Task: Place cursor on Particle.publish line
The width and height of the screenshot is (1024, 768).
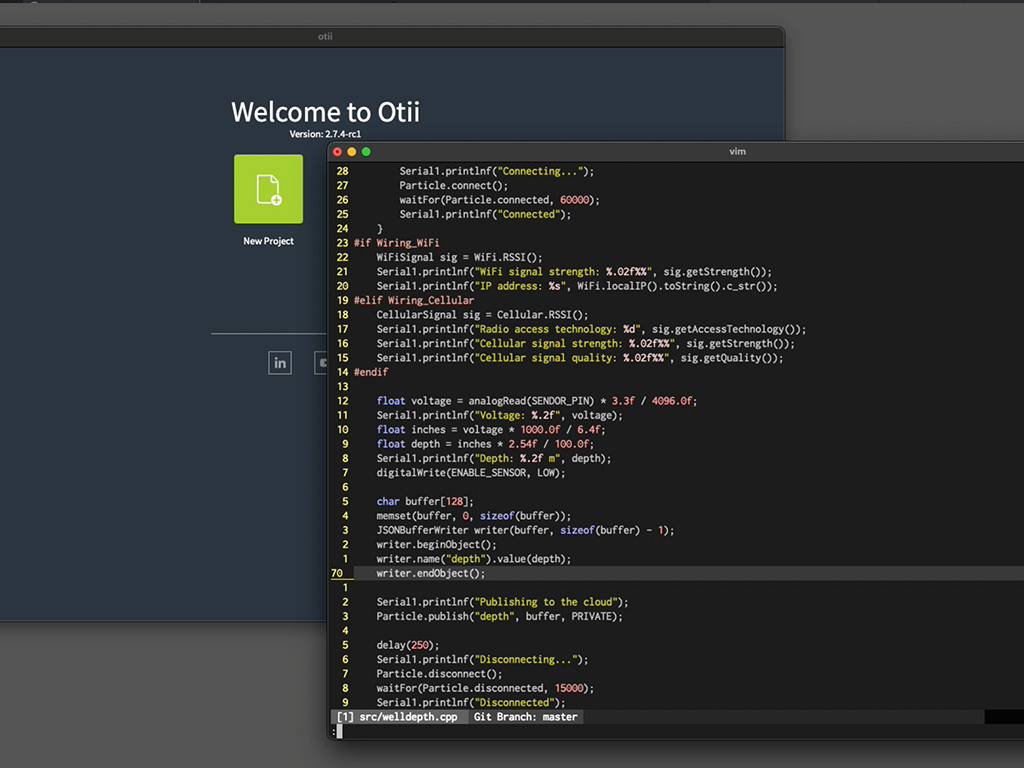Action: pyautogui.click(x=499, y=617)
